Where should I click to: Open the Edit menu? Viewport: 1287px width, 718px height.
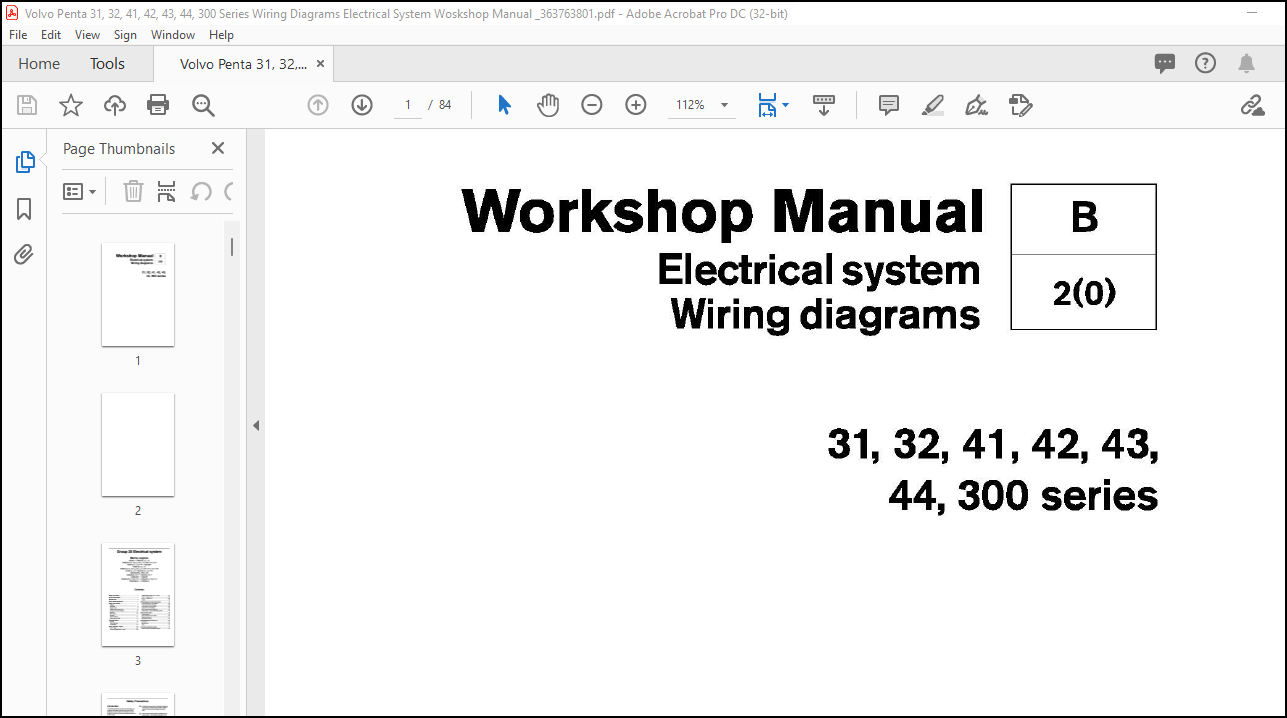(51, 34)
